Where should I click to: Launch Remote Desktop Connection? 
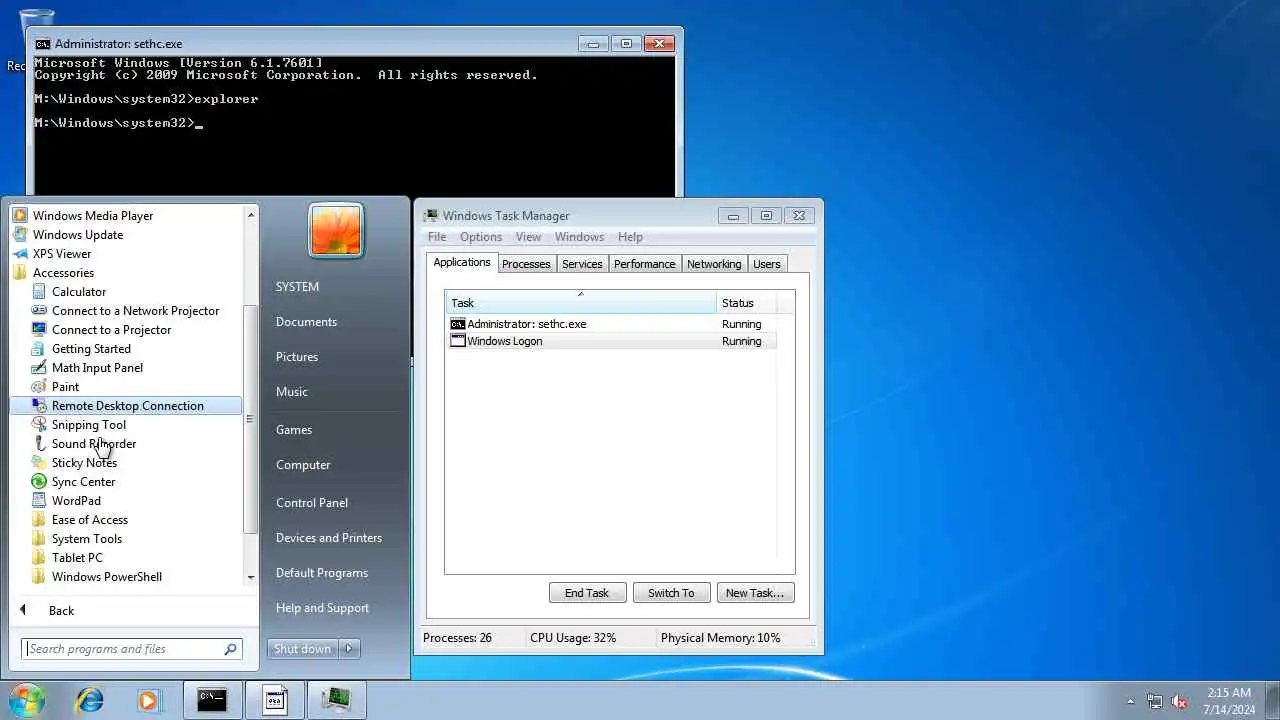(127, 405)
